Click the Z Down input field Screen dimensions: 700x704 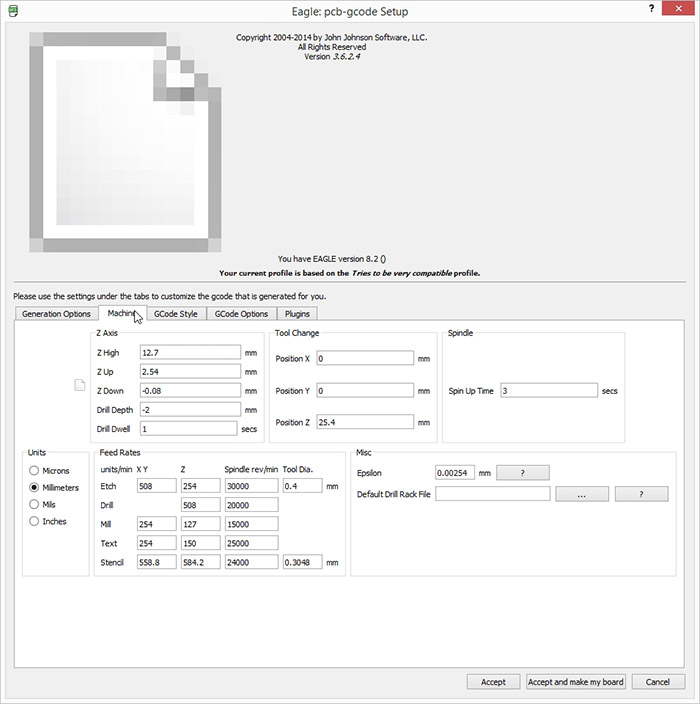190,391
